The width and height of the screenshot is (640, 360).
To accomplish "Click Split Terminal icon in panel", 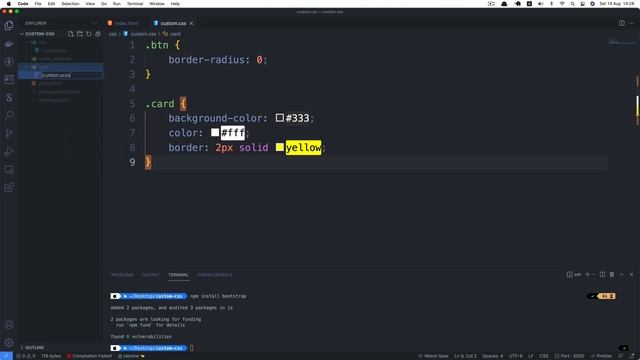I will click(602, 275).
